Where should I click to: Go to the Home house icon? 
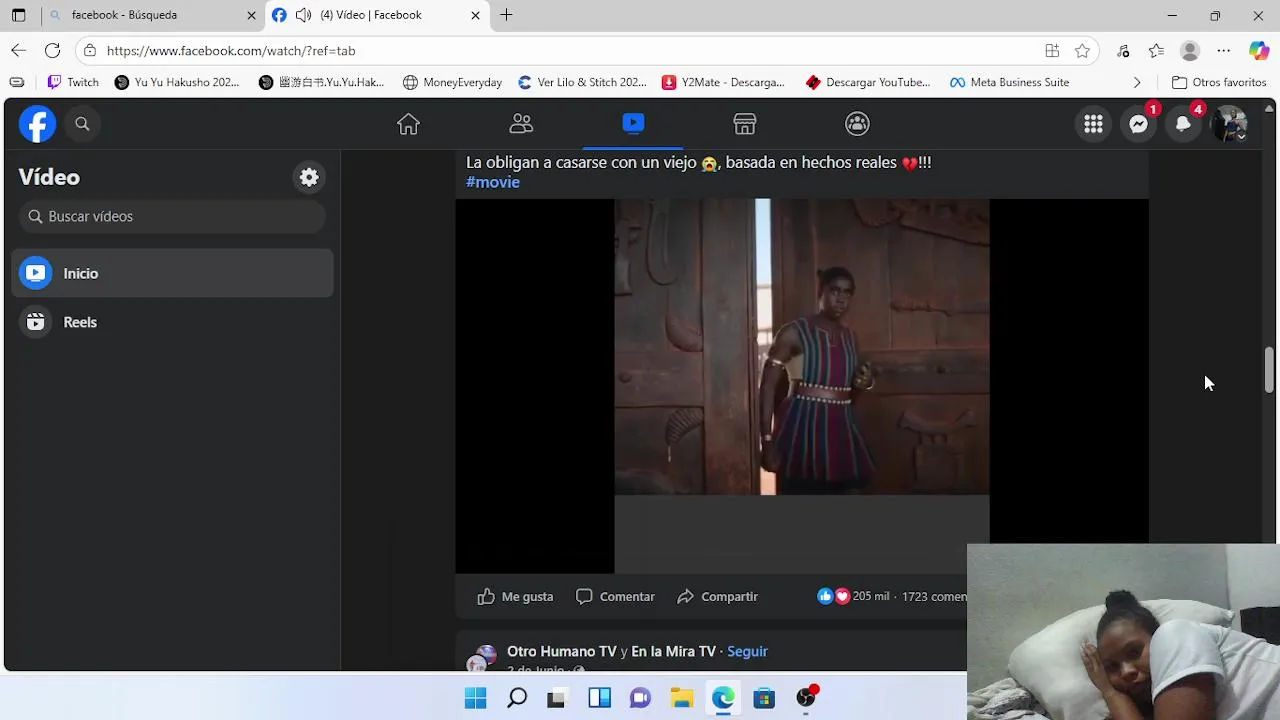tap(408, 124)
